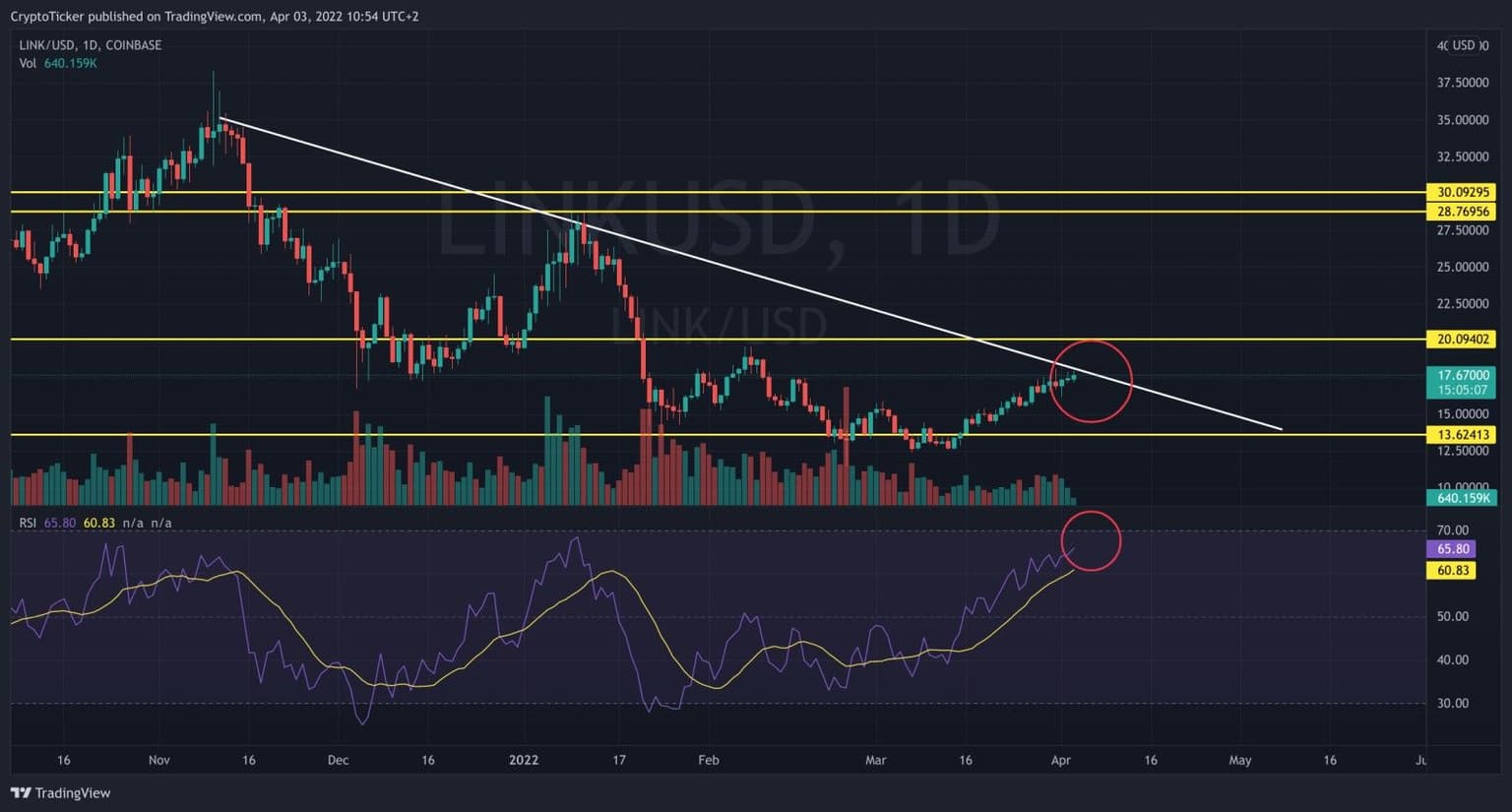
Task: Click the 28.76956 yellow price label
Action: point(1463,212)
